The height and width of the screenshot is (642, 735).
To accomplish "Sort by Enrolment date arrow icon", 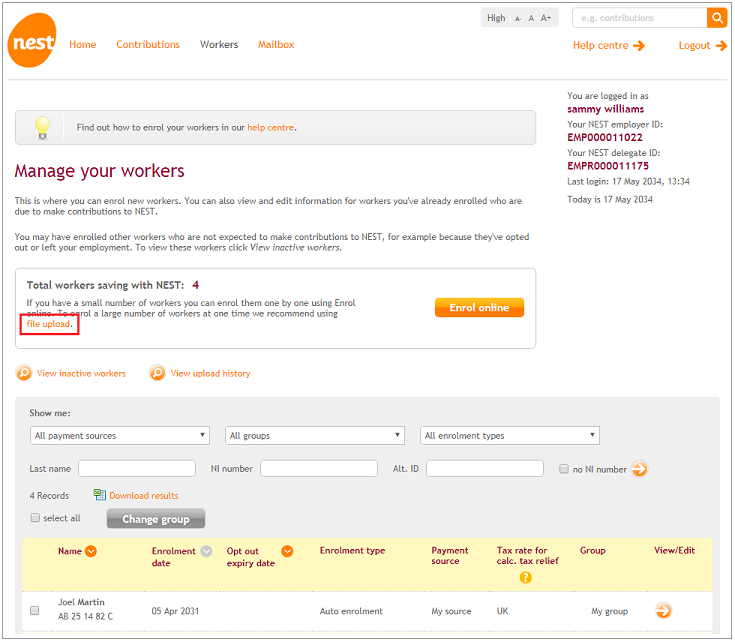I will coord(206,551).
